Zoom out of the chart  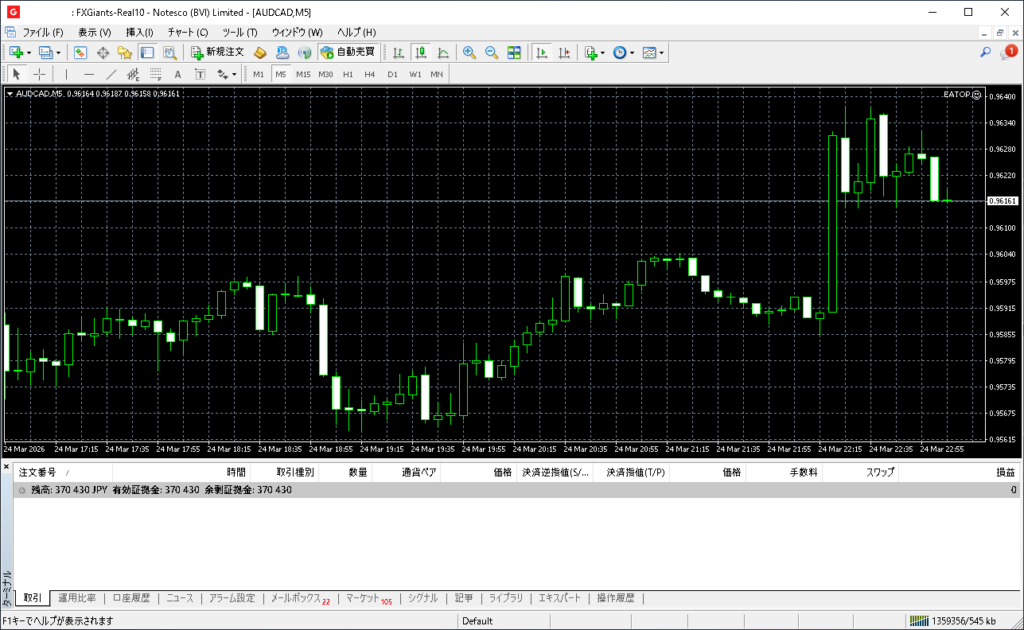pyautogui.click(x=491, y=52)
